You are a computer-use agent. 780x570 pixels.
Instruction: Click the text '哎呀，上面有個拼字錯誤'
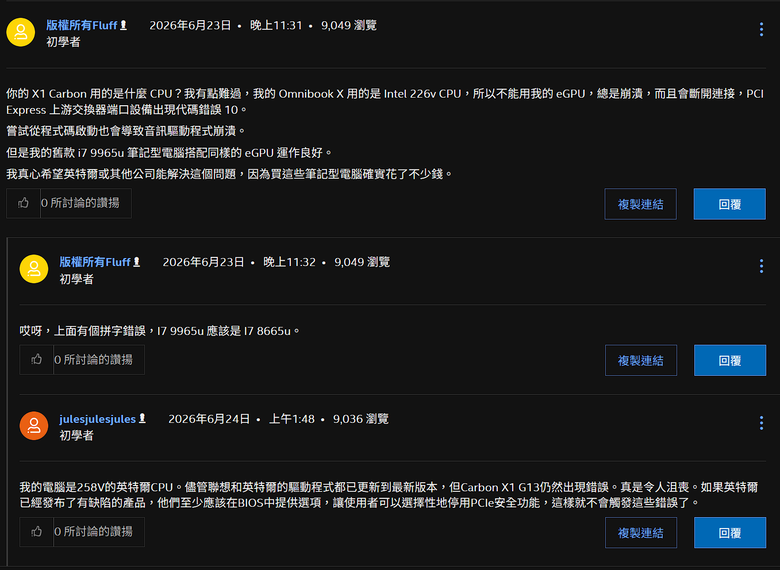click(x=83, y=331)
